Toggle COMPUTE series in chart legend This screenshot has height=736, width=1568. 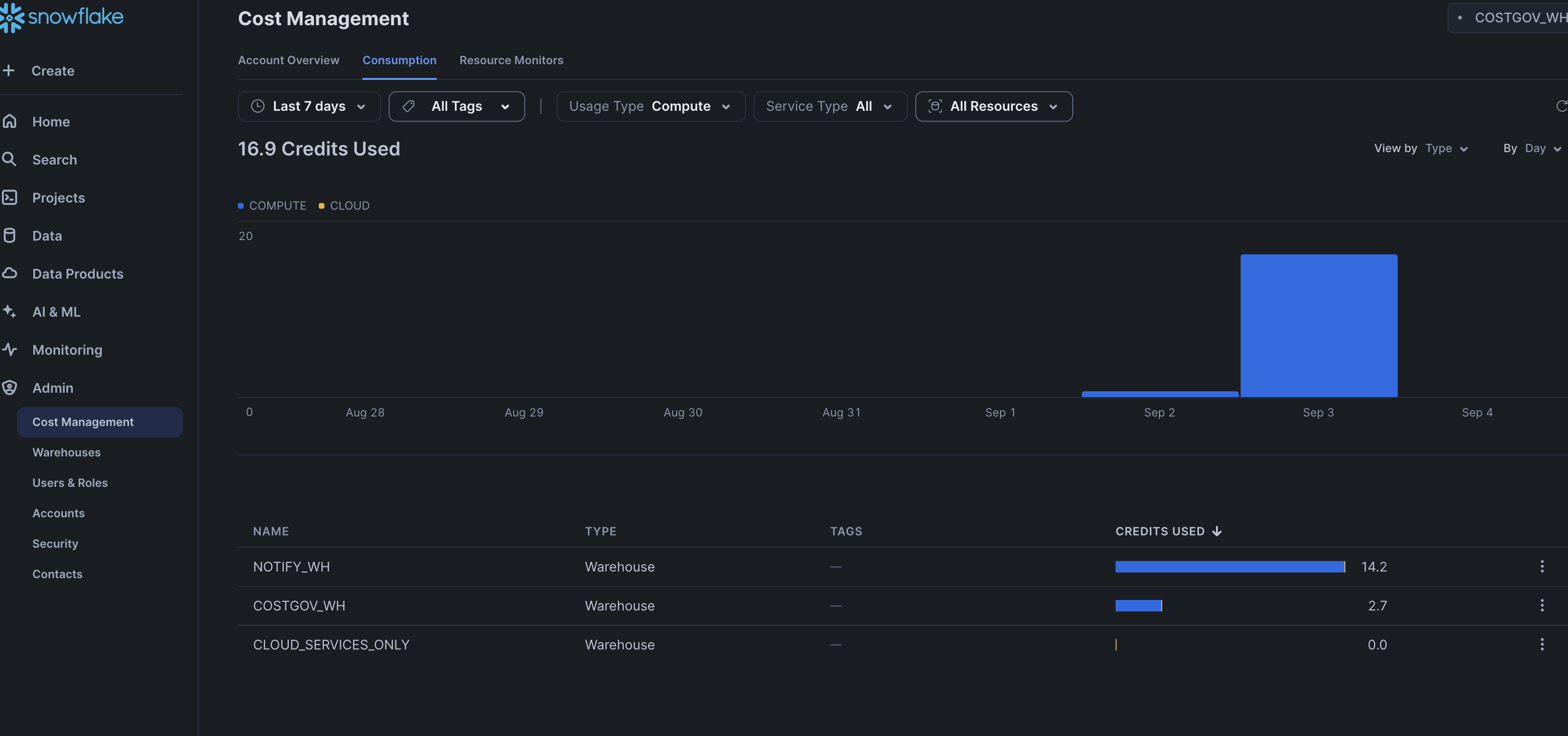(272, 205)
